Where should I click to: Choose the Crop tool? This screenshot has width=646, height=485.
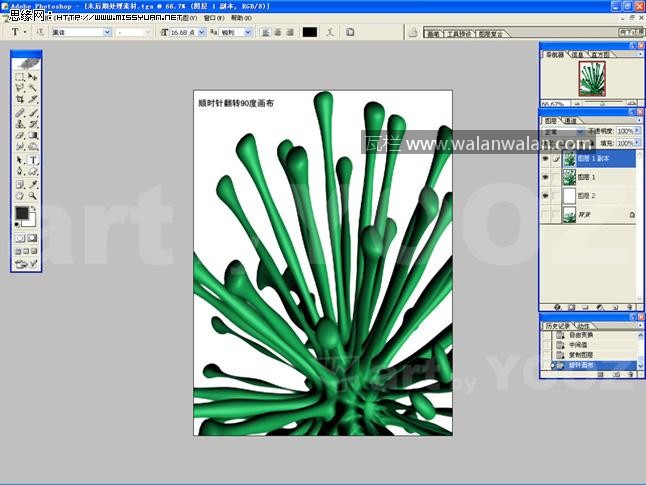point(20,100)
